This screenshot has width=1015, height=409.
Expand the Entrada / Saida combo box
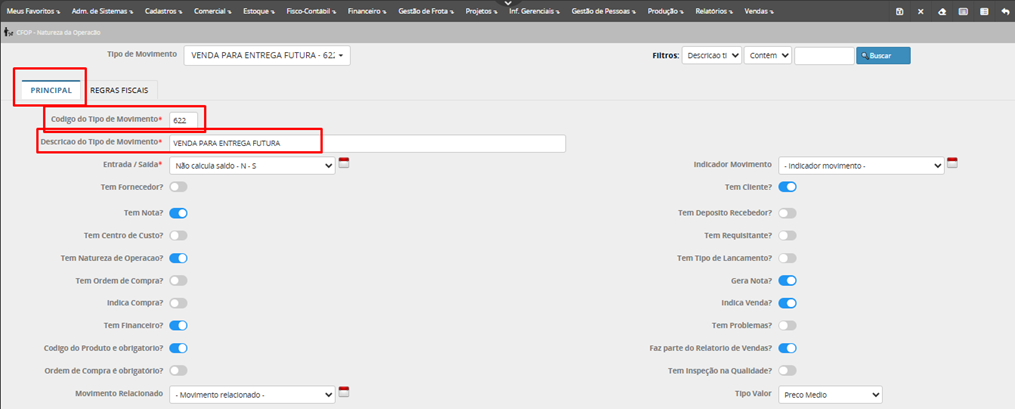(x=252, y=166)
